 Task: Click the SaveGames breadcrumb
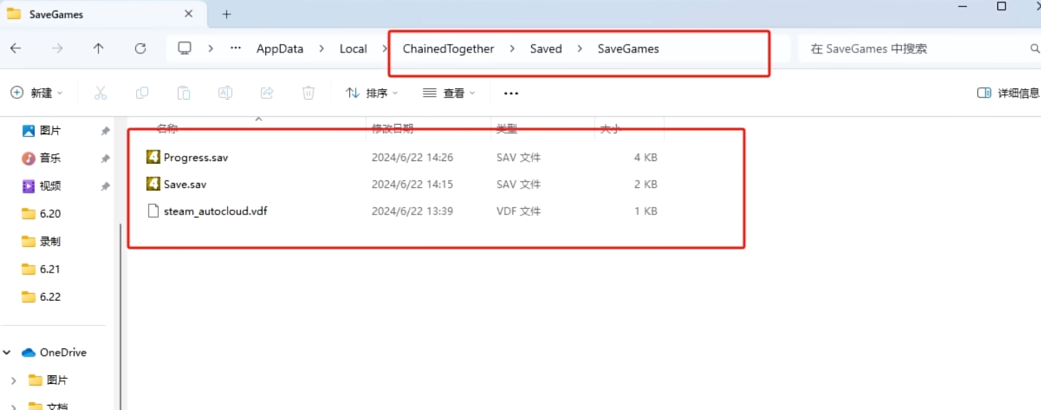(628, 48)
